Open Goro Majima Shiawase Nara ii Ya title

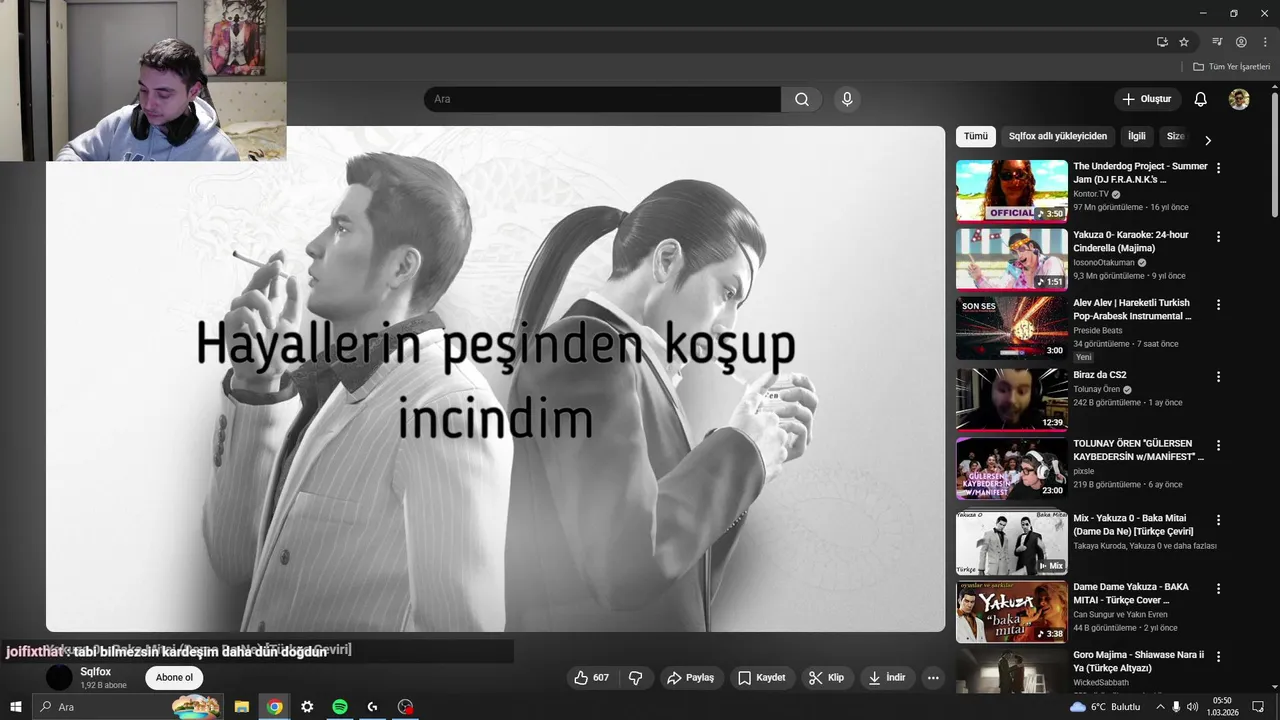[x=1139, y=661]
